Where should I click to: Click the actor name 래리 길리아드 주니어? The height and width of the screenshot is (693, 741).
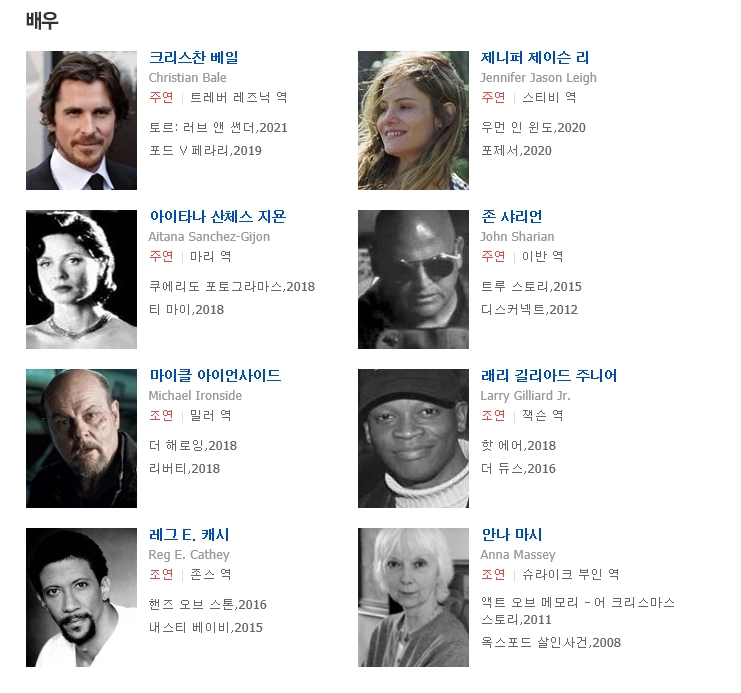549,376
